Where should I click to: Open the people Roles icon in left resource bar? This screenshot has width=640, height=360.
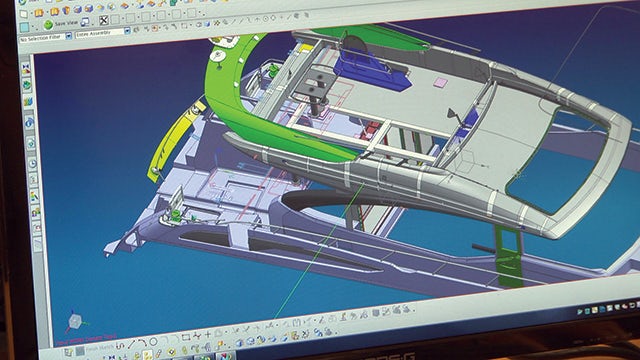pyautogui.click(x=36, y=212)
